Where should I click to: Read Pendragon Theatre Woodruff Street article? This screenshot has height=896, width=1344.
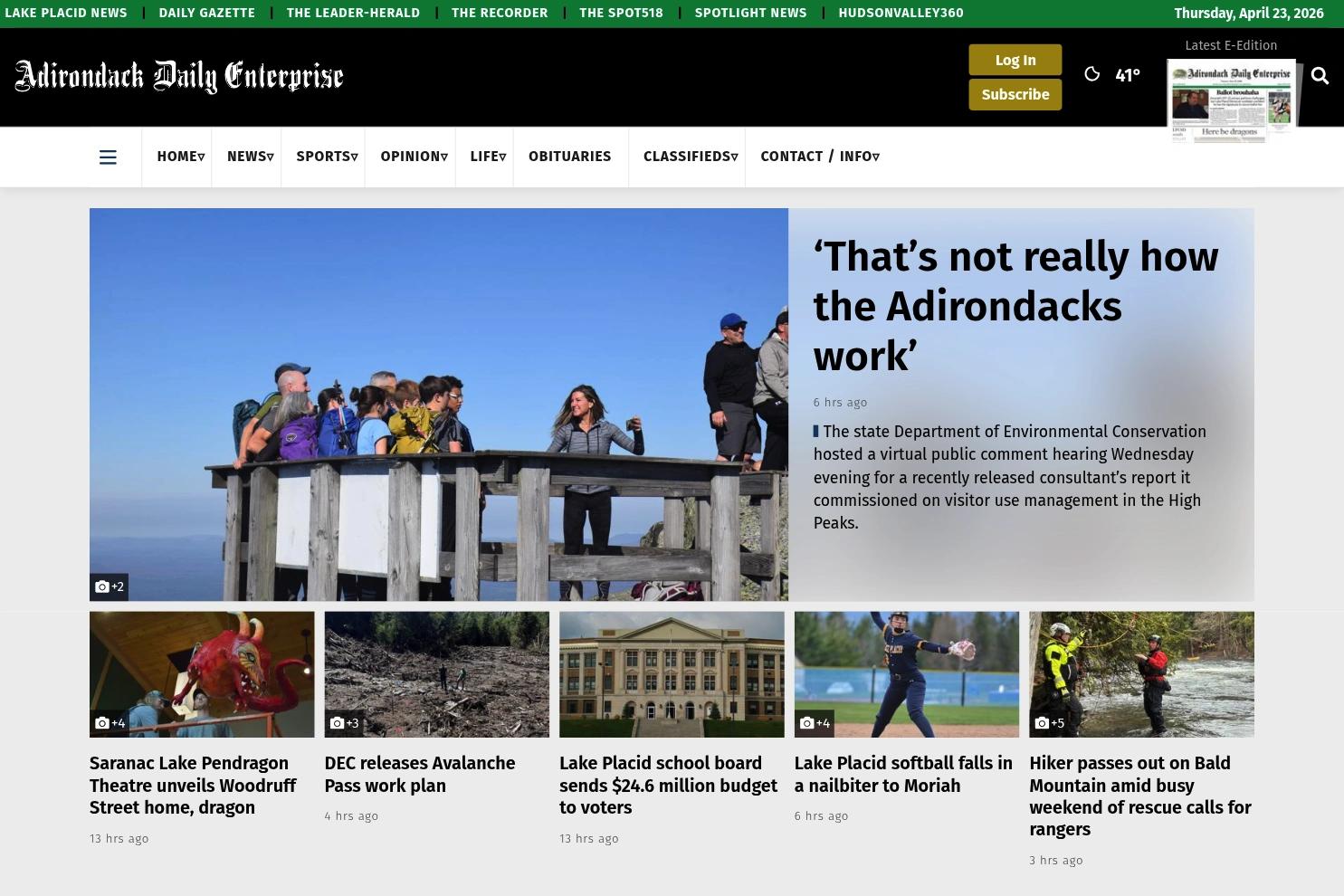pyautogui.click(x=193, y=786)
